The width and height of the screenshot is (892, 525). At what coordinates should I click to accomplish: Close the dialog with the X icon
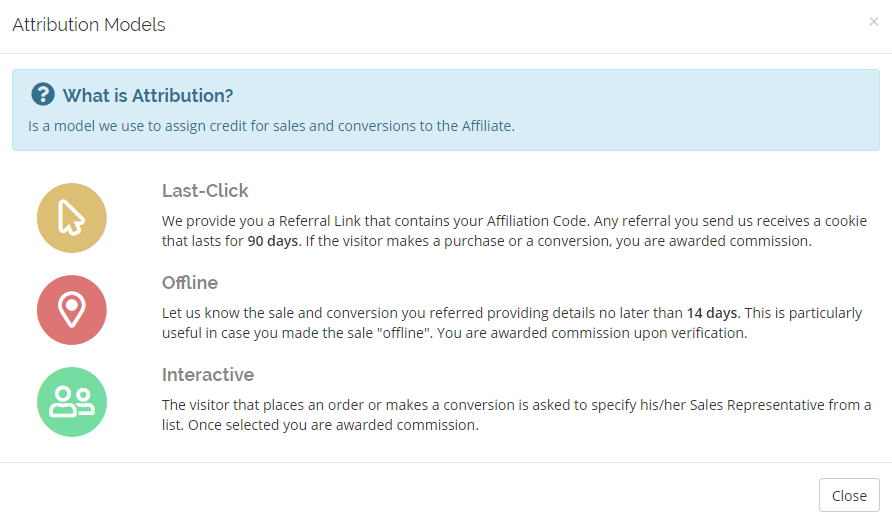point(874,22)
